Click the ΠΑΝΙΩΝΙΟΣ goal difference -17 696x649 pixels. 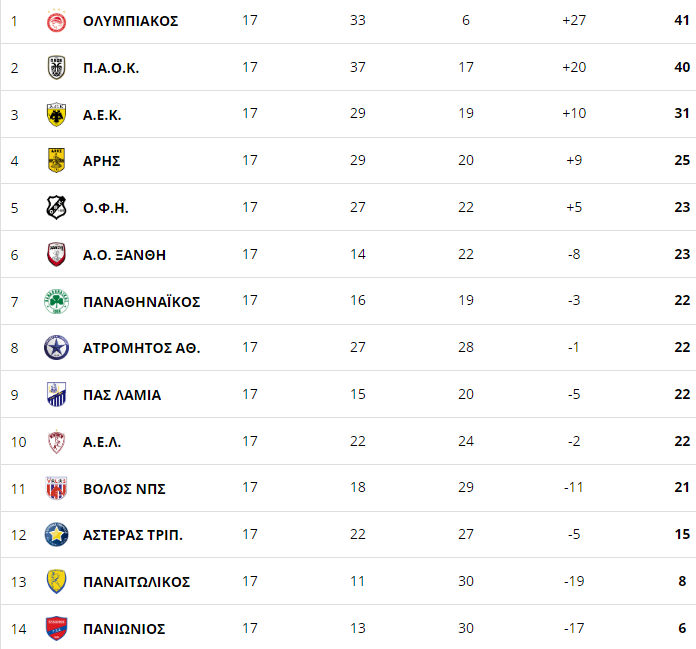(574, 628)
